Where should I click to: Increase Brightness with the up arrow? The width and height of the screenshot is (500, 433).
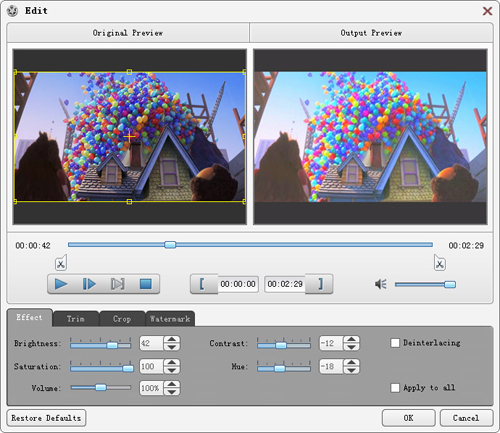pyautogui.click(x=172, y=339)
